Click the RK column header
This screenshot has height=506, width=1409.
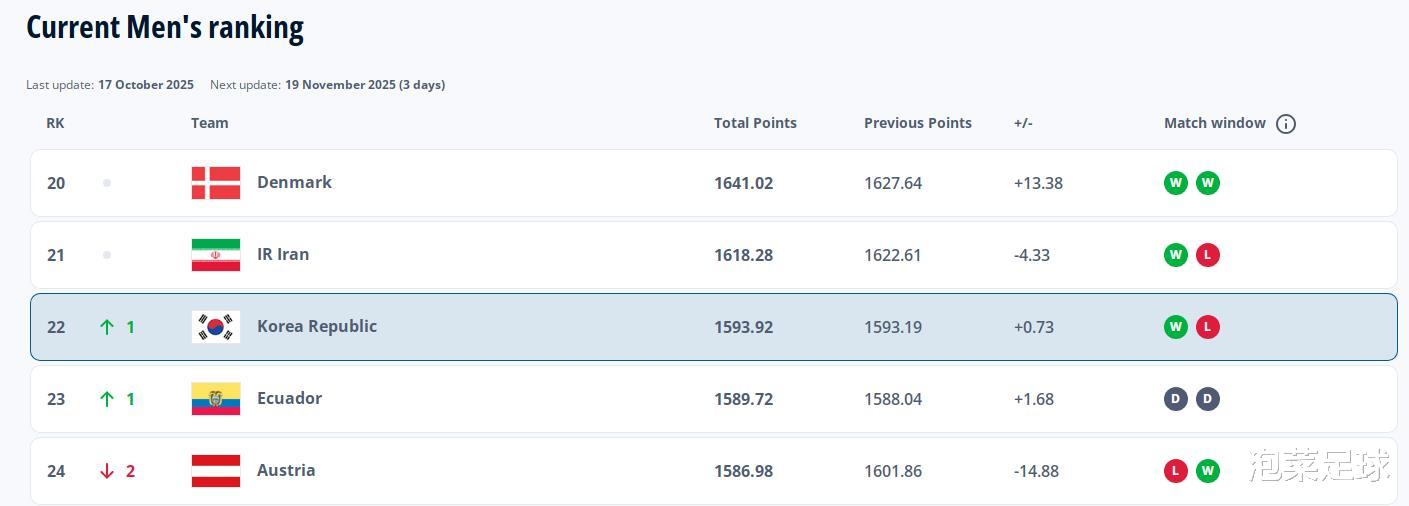pyautogui.click(x=55, y=123)
